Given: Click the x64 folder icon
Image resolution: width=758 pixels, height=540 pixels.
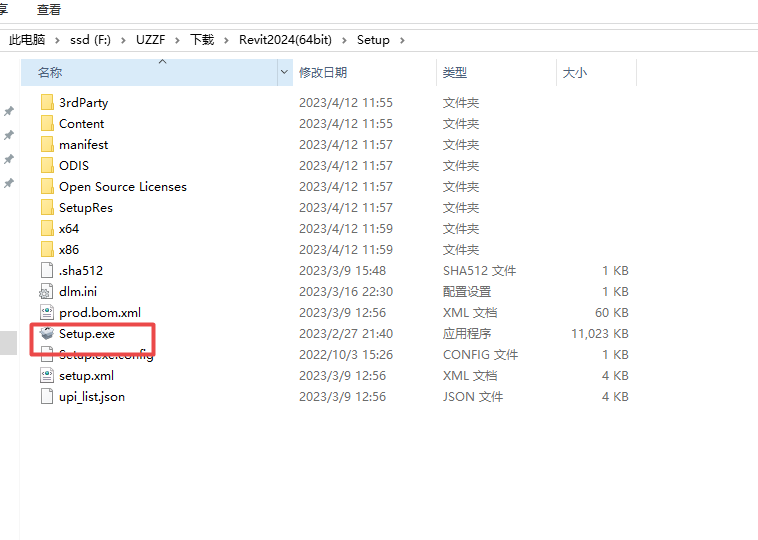Looking at the screenshot, I should tap(46, 229).
